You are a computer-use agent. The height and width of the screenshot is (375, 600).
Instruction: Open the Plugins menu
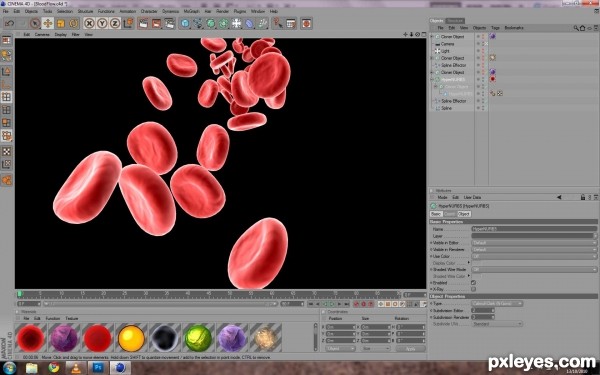tap(240, 11)
